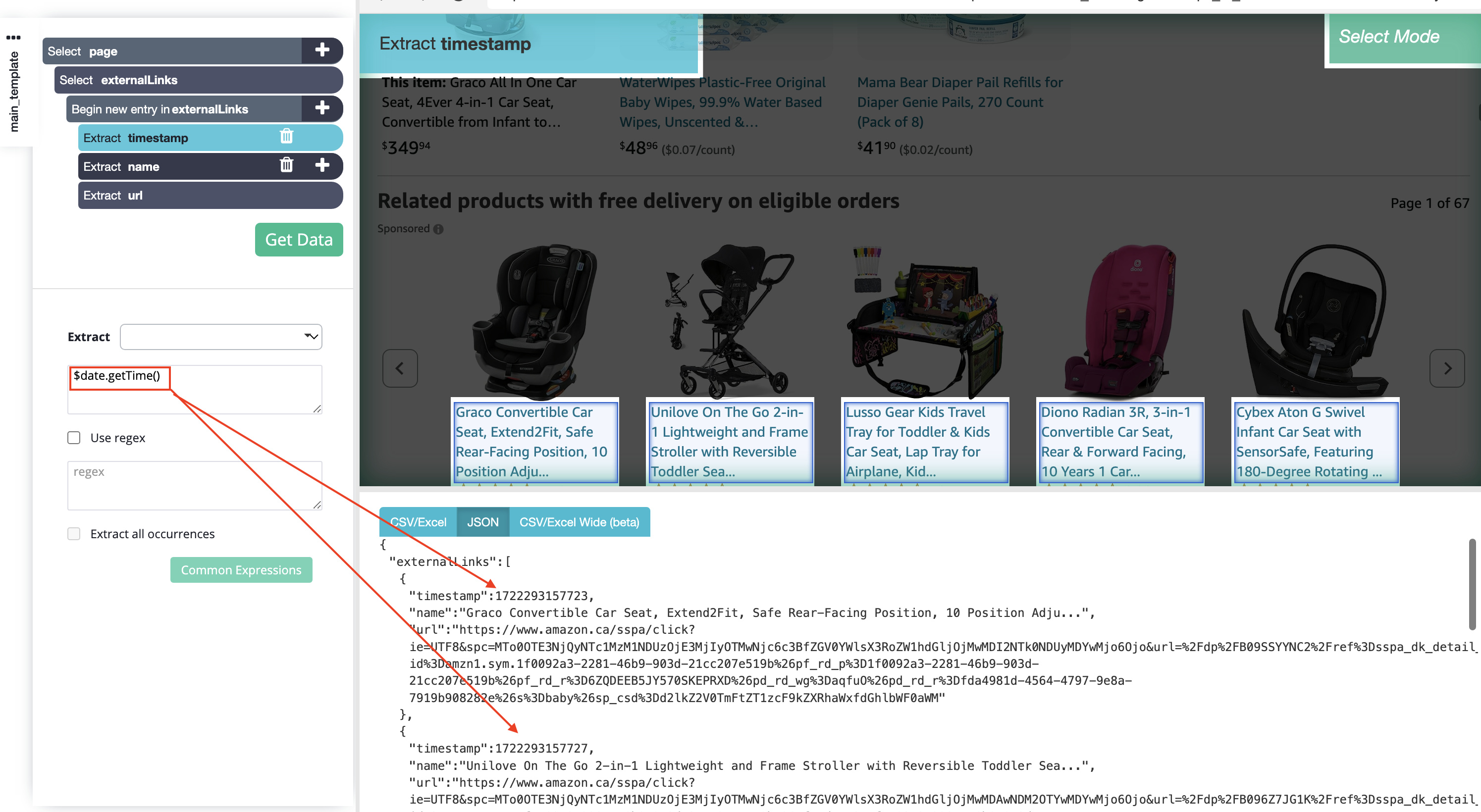Click the "externalLinks":[ JSON key
The width and height of the screenshot is (1481, 812).
click(x=450, y=561)
